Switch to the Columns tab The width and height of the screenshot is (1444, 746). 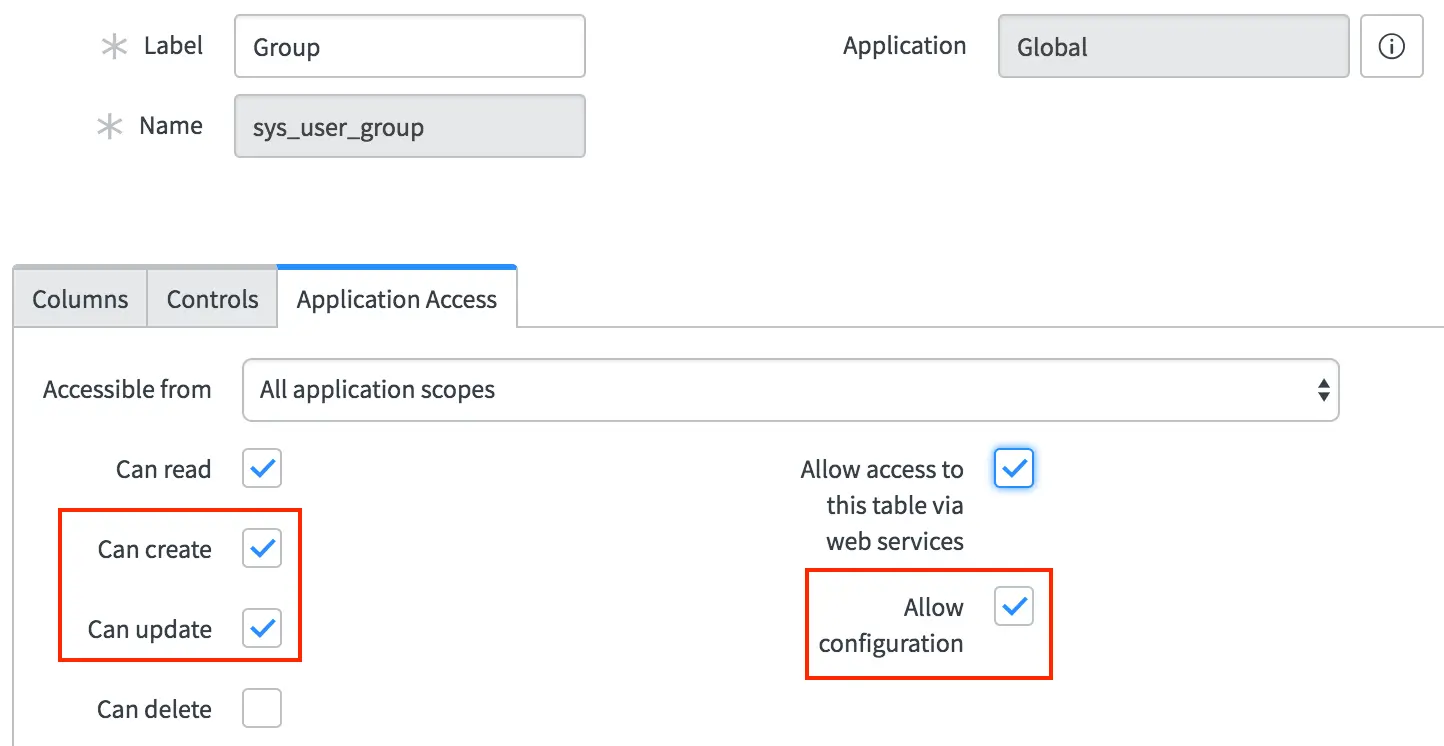[x=80, y=299]
